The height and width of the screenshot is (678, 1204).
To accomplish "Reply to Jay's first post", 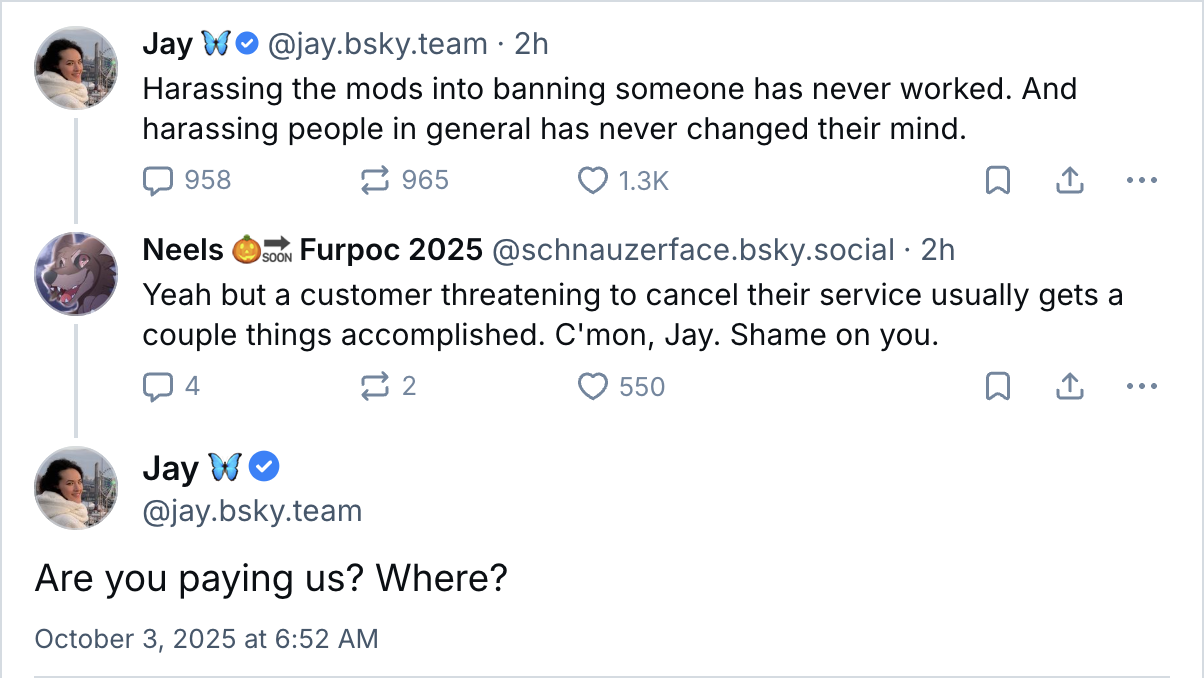I will click(x=159, y=180).
